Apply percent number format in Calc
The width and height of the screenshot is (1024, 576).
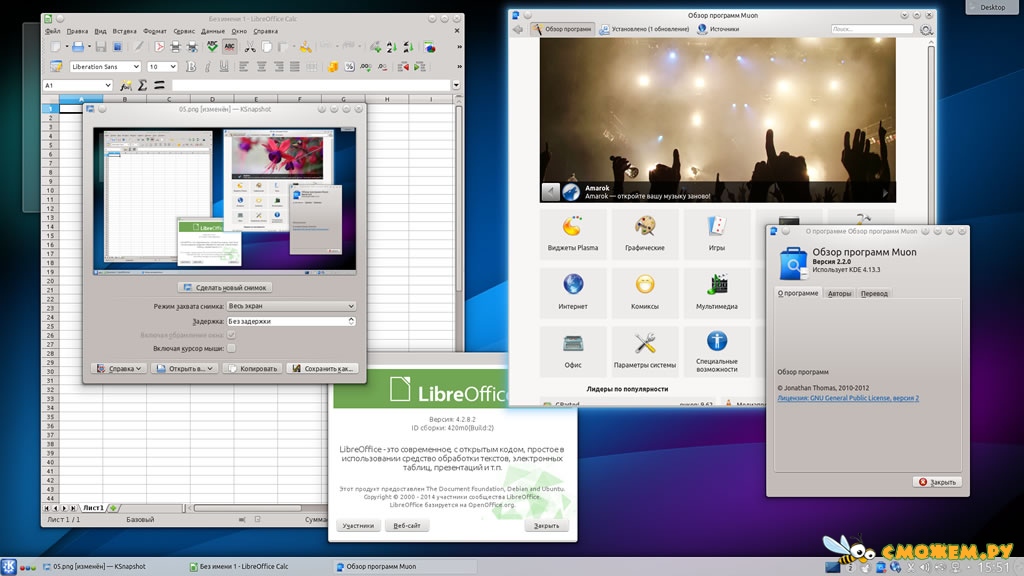tap(349, 67)
